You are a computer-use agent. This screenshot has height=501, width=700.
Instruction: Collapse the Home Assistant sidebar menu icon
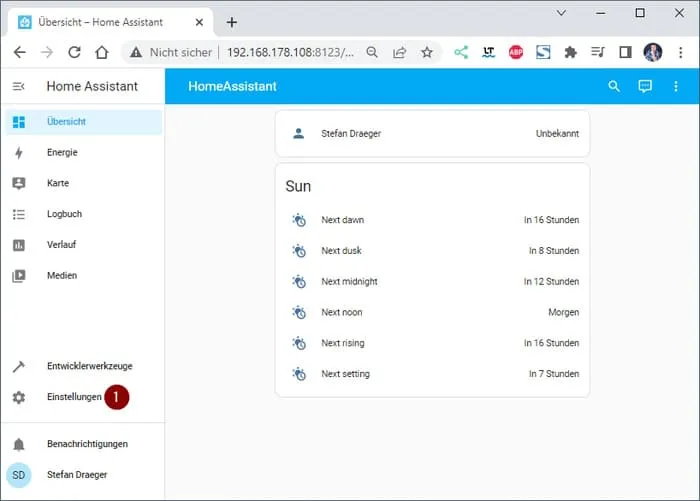(x=18, y=87)
